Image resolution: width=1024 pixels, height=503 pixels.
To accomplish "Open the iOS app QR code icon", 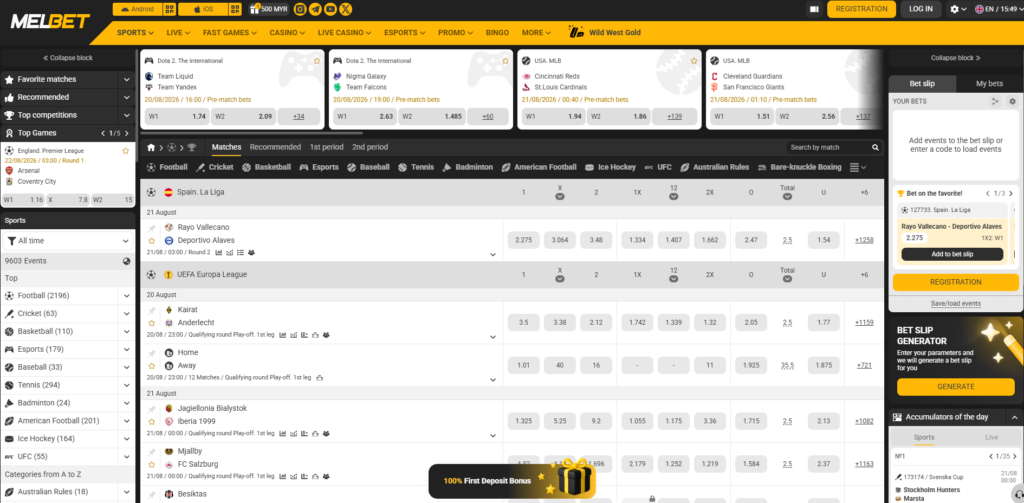I will point(235,9).
